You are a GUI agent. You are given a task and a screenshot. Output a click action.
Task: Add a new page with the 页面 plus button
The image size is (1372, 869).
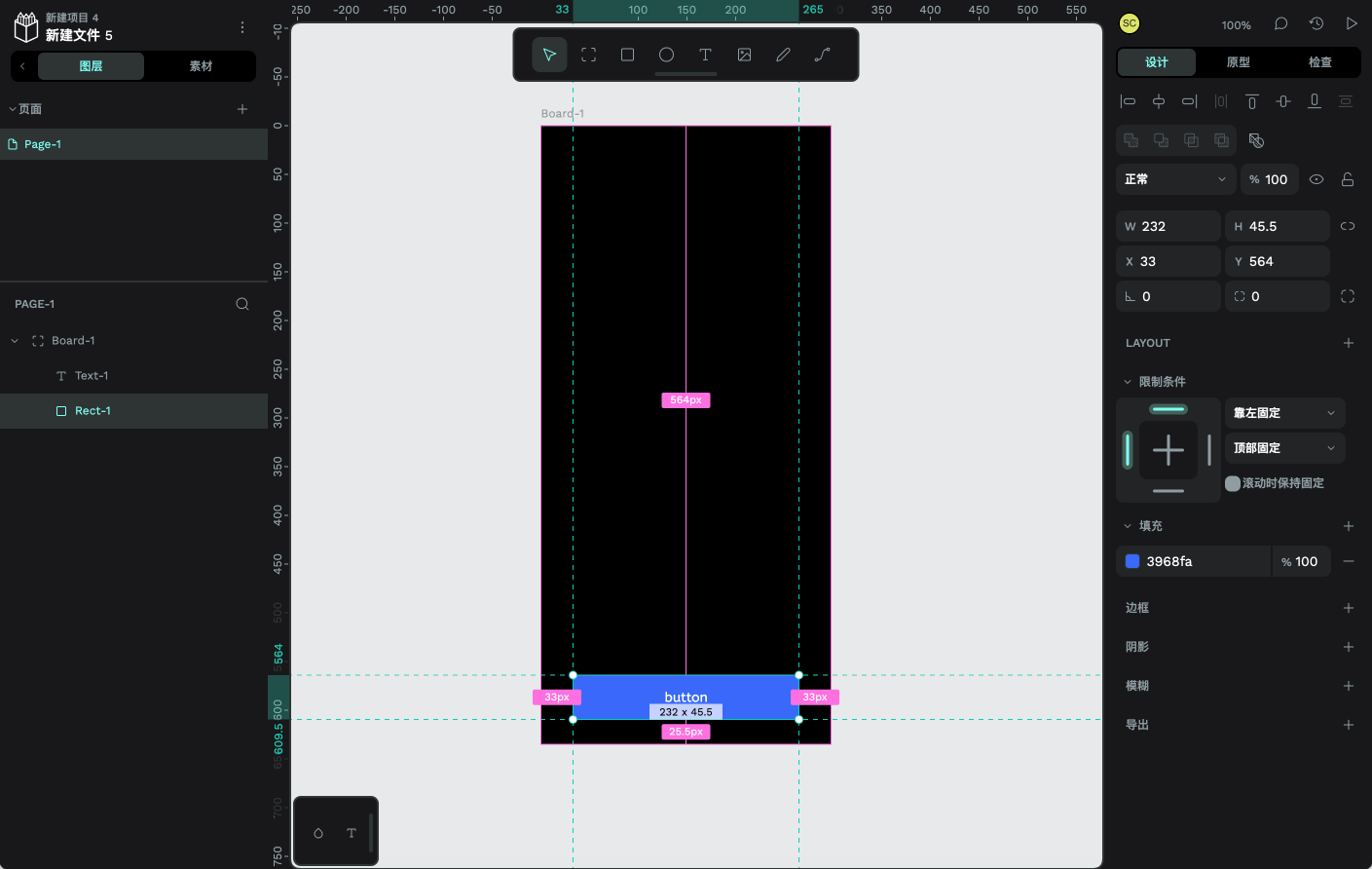point(241,109)
